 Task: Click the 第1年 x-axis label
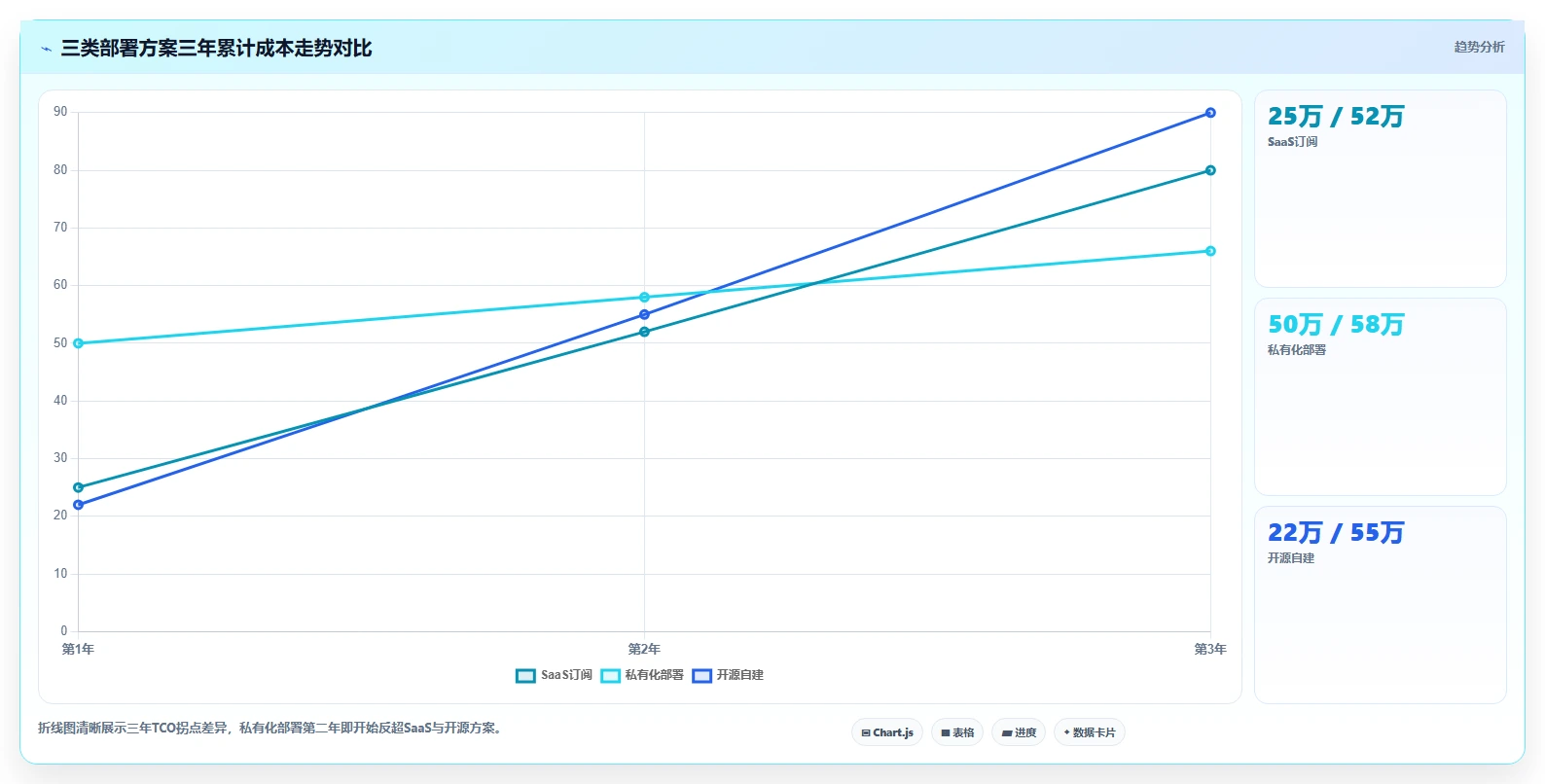click(x=78, y=649)
